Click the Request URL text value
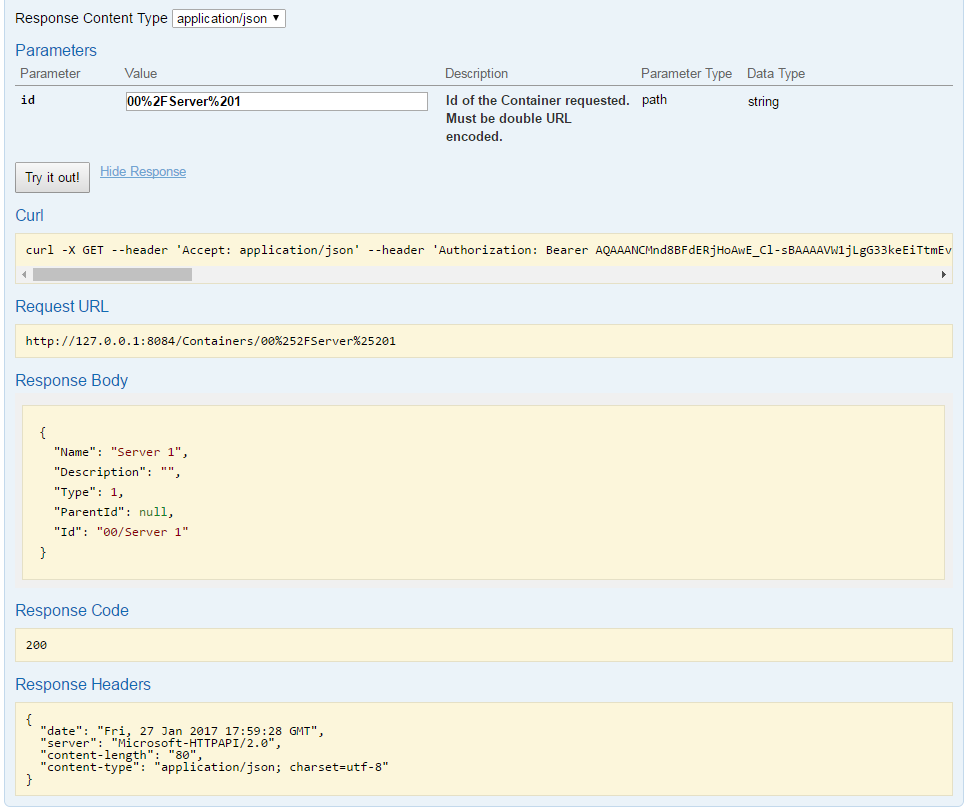Viewport: 972px width, 812px height. tap(211, 341)
